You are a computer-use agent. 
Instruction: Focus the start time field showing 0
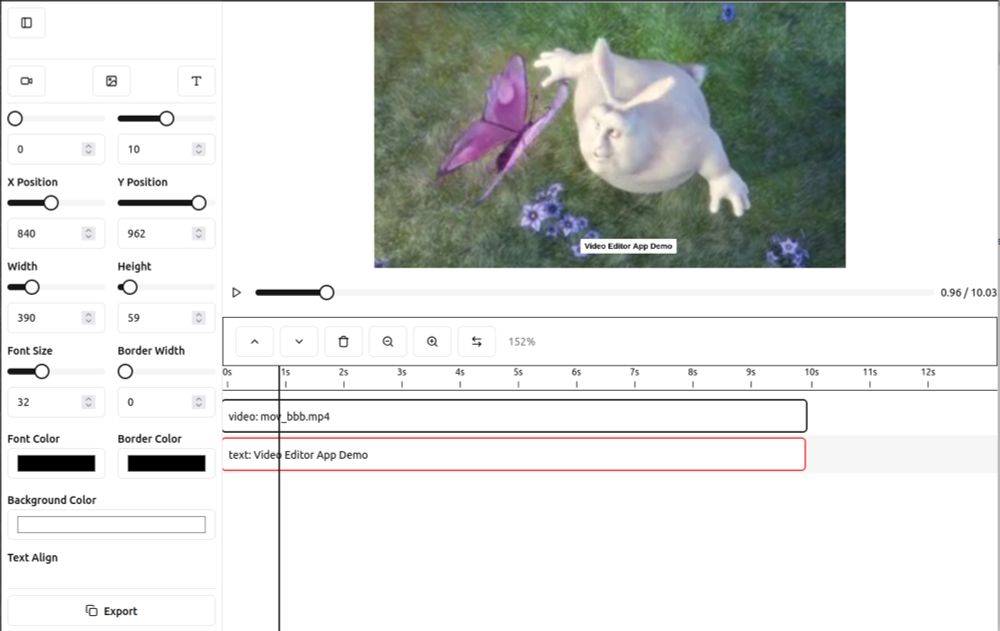pos(56,149)
